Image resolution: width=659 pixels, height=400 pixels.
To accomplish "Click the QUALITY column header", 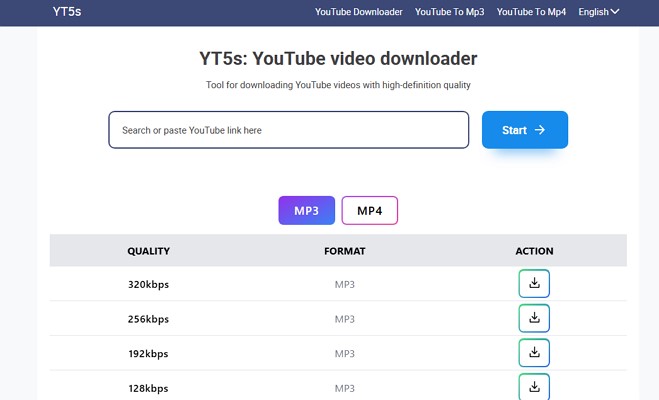I will pyautogui.click(x=148, y=251).
